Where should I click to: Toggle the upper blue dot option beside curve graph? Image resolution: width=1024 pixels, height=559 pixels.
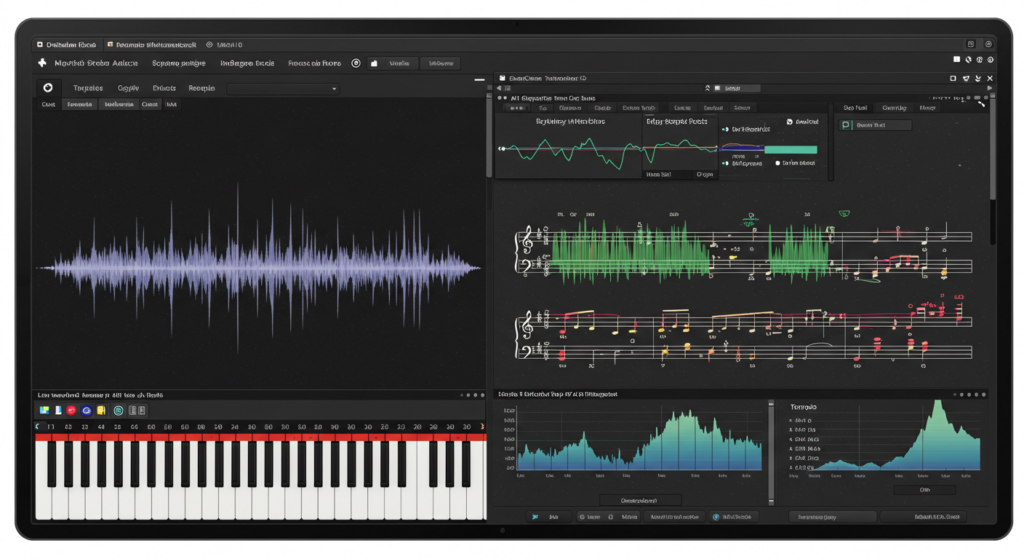click(725, 129)
